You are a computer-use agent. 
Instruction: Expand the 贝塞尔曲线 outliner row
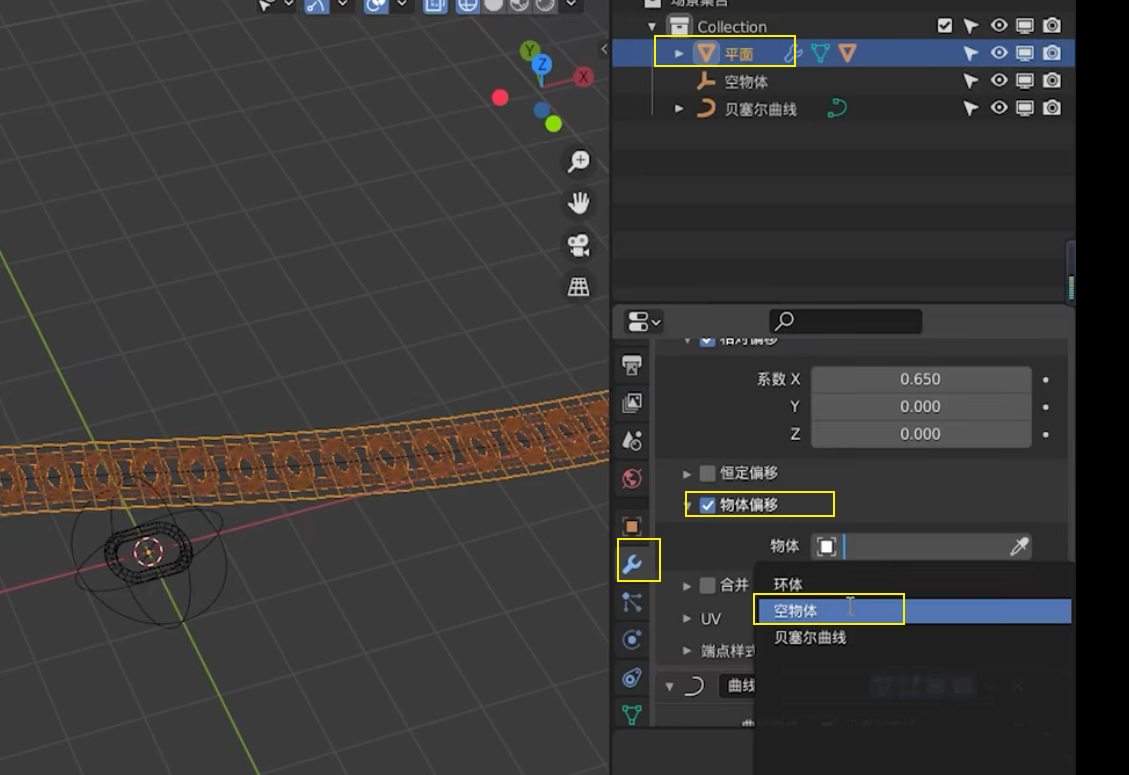[x=679, y=108]
